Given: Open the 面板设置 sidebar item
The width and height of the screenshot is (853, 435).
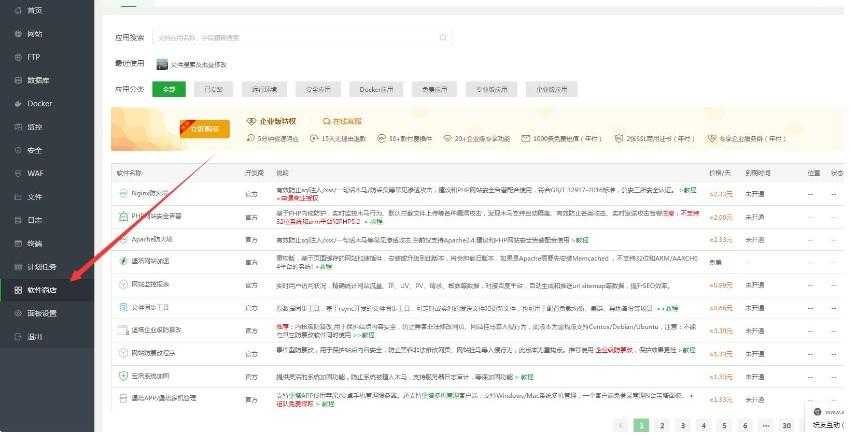Looking at the screenshot, I should pyautogui.click(x=41, y=313).
